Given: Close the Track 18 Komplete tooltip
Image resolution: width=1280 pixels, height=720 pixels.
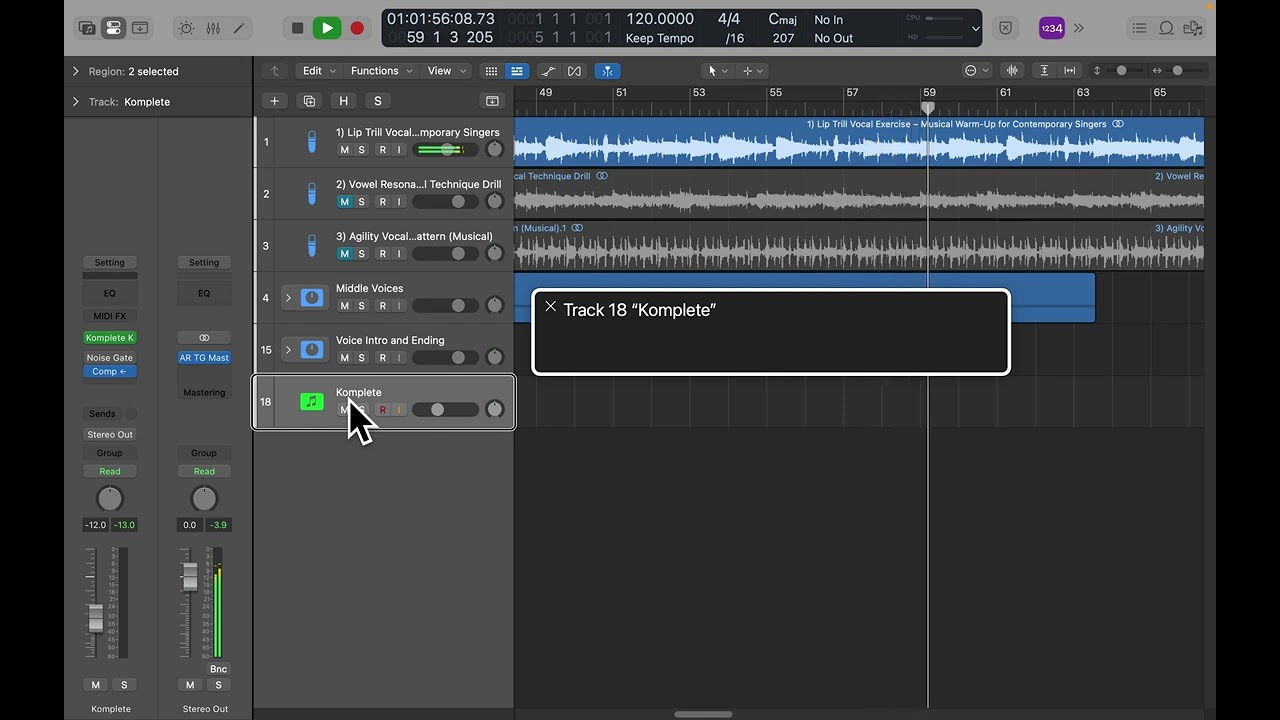Looking at the screenshot, I should tap(550, 307).
